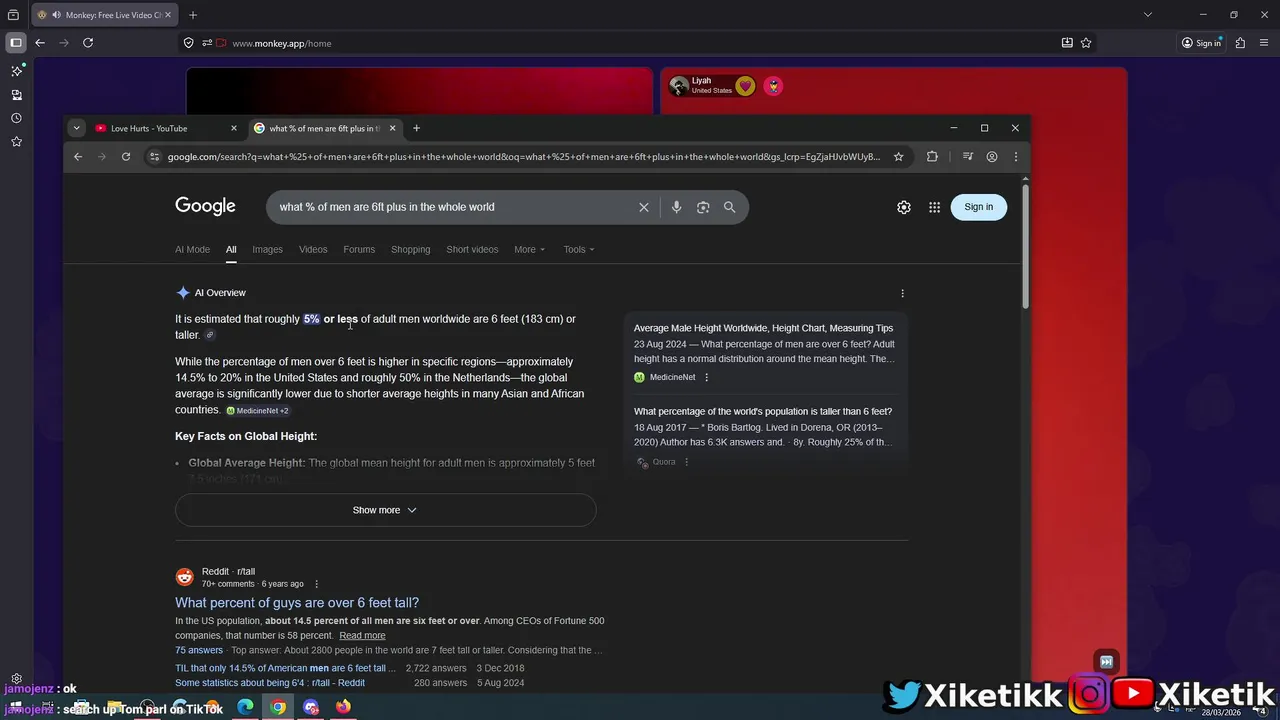The height and width of the screenshot is (720, 1280).
Task: Open Quora source card options menu
Action: [686, 462]
